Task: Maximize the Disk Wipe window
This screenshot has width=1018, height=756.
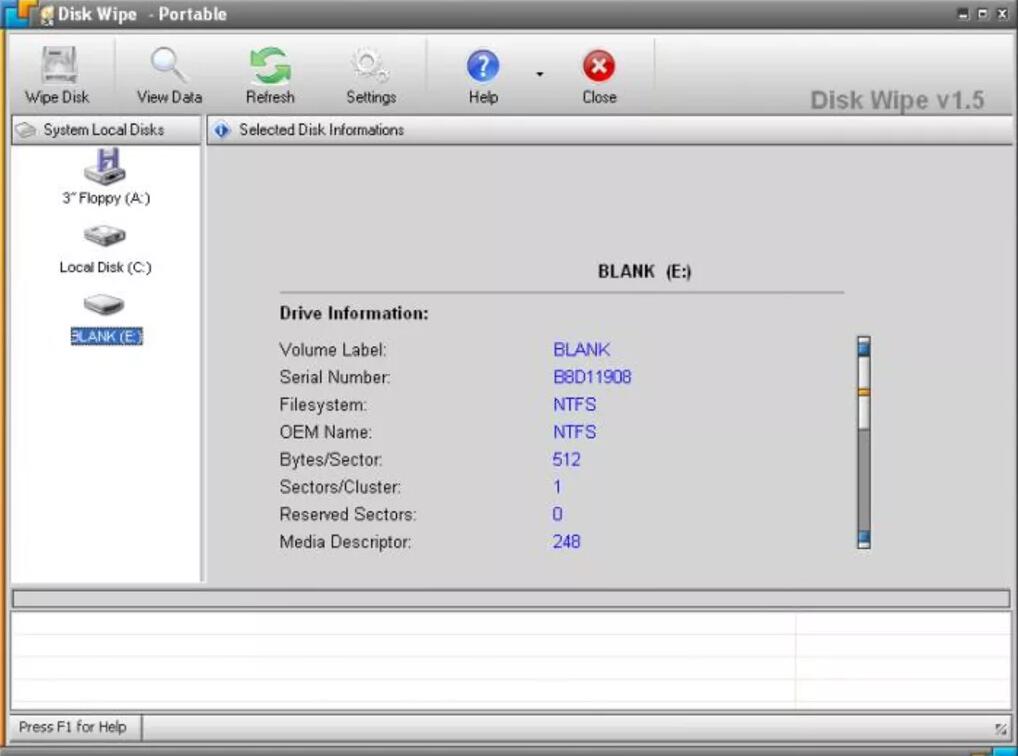Action: (983, 14)
